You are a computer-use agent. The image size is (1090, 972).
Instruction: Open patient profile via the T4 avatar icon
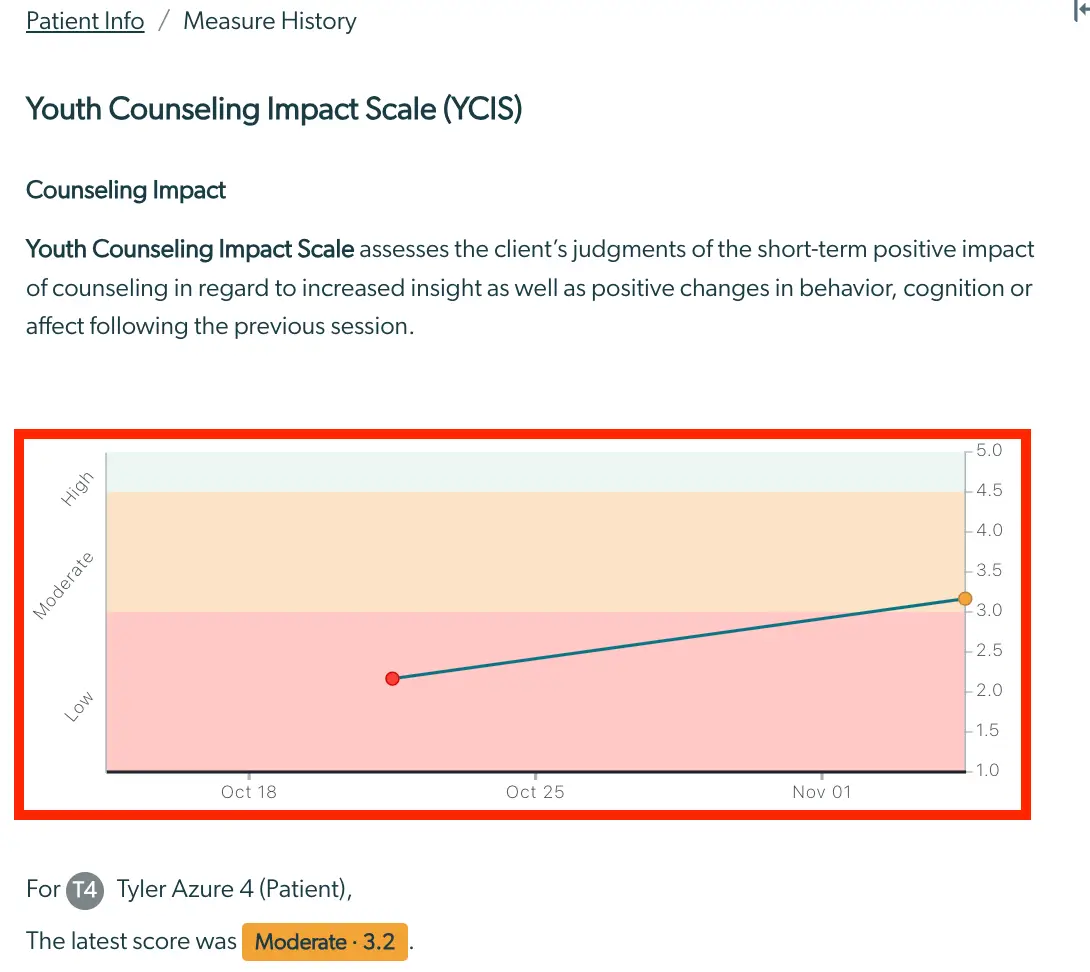pyautogui.click(x=86, y=890)
